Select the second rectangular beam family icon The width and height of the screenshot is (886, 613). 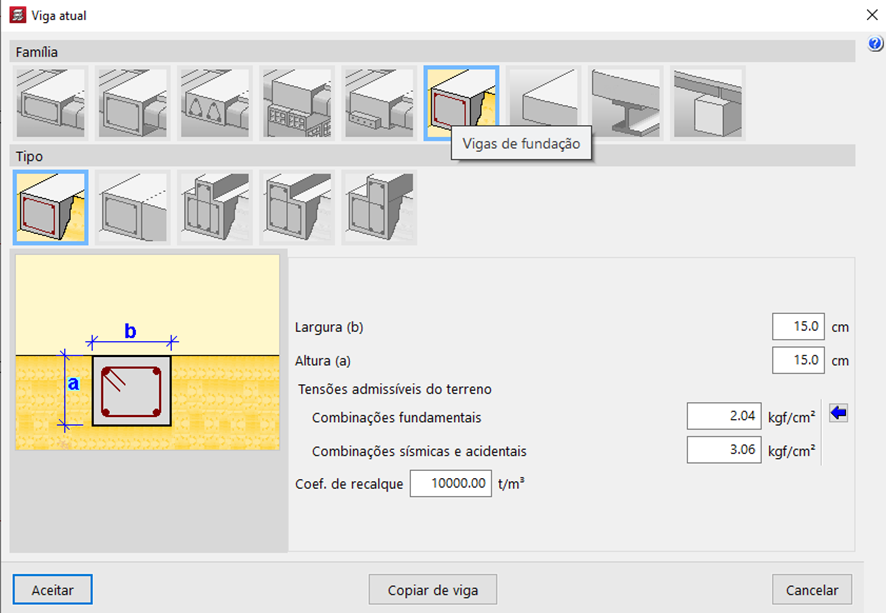[x=133, y=103]
